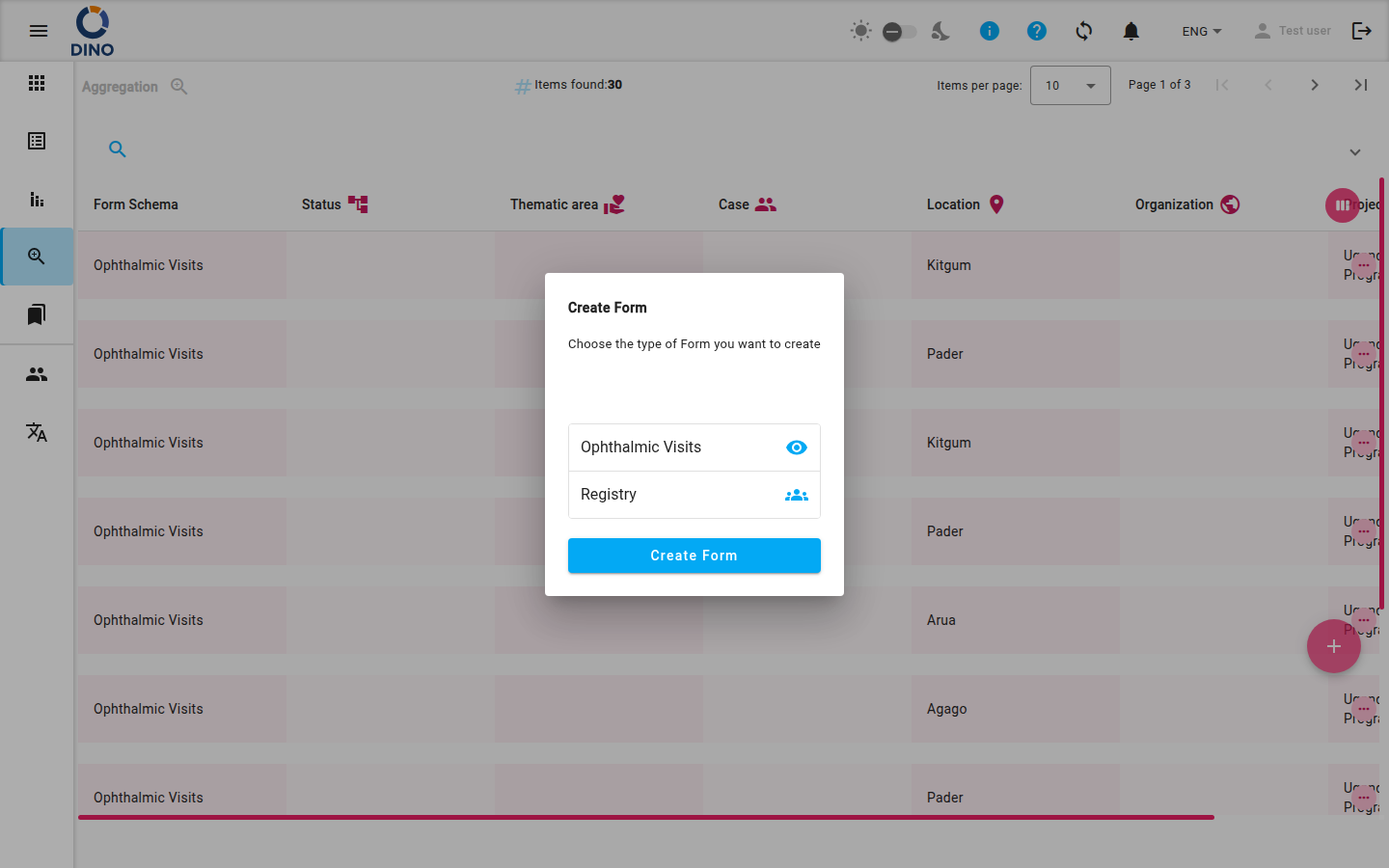Viewport: 1389px width, 868px height.
Task: Click the vertical table scrollbar
Action: tap(1381, 393)
